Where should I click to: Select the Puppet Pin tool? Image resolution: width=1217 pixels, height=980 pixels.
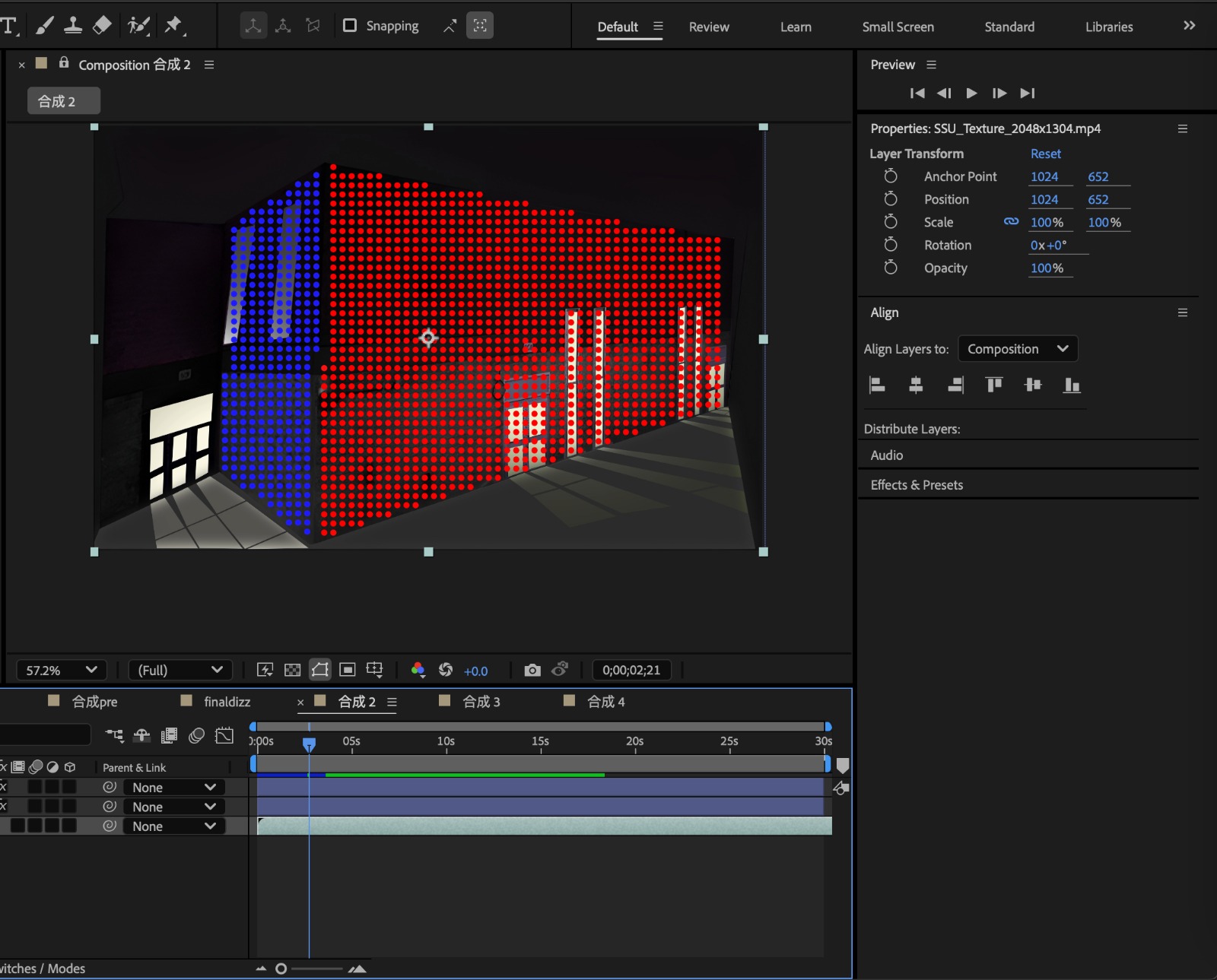174,26
